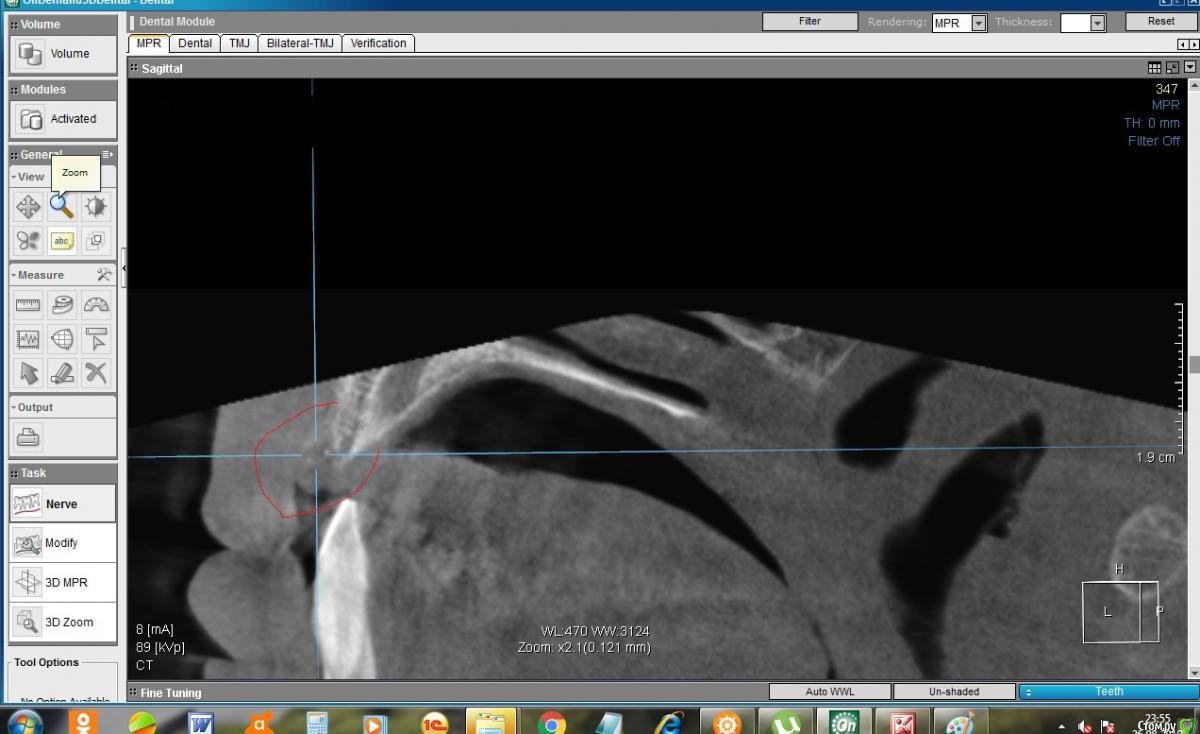Toggle the Activated modules button
The image size is (1200, 734).
tap(63, 119)
